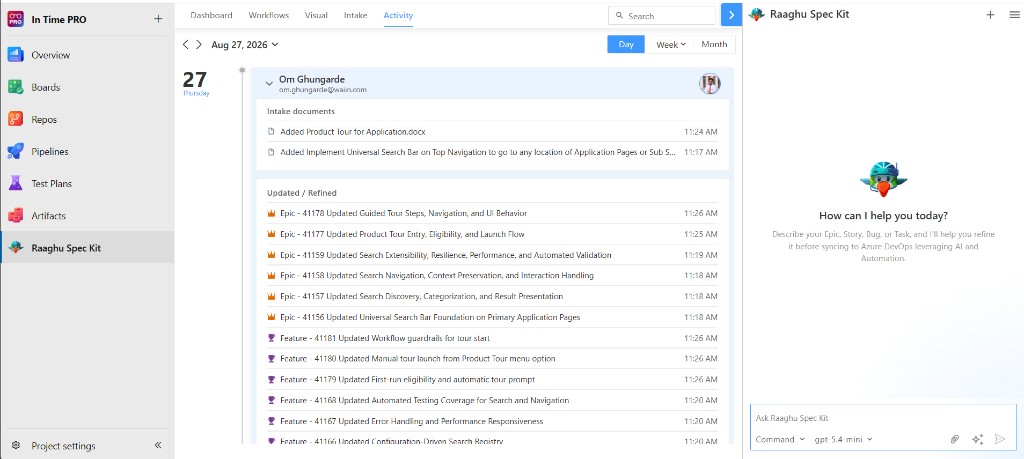Click the document icon for Product Tour docx
Screen dimensions: 1024x459
(x=271, y=131)
